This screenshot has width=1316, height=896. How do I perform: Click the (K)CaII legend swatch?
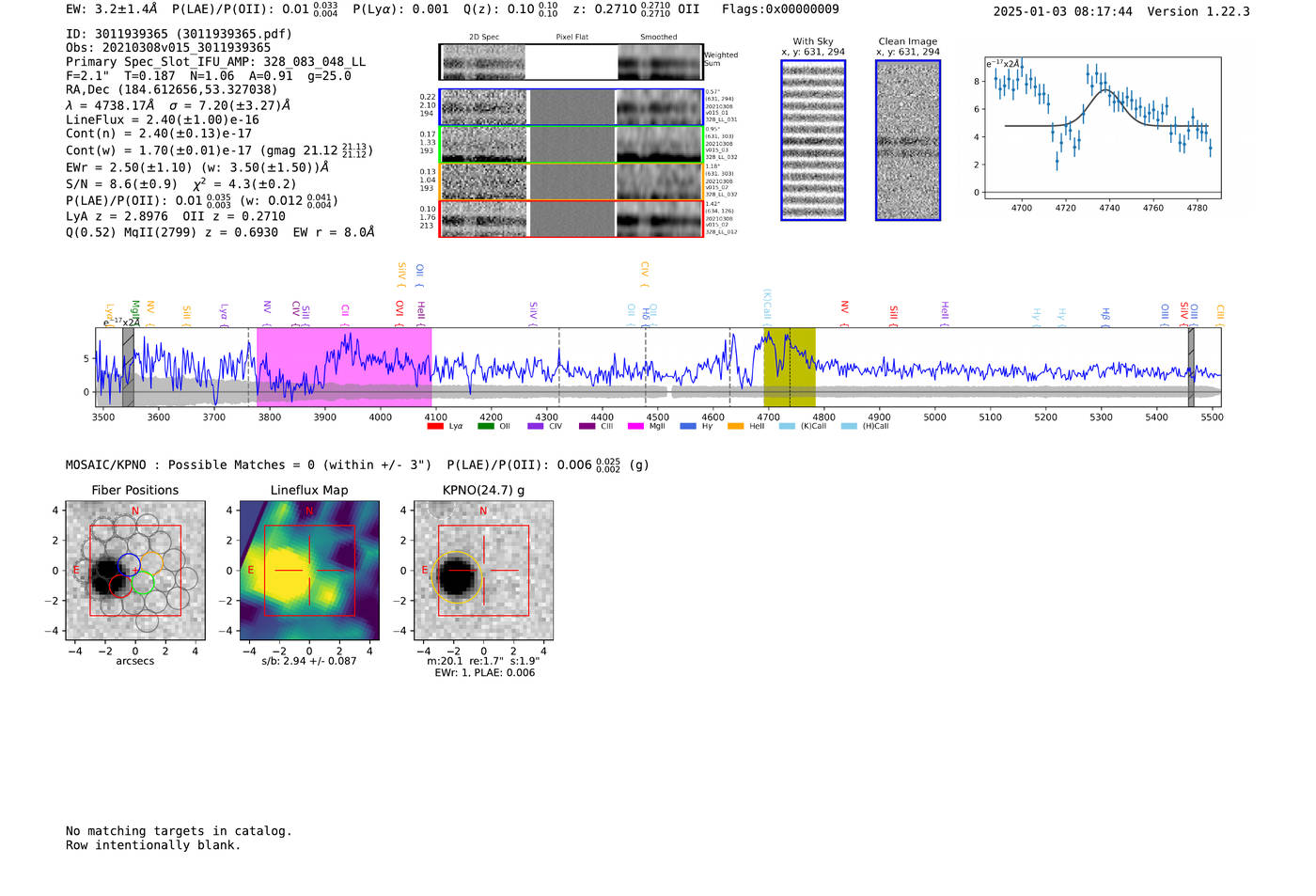tap(787, 426)
